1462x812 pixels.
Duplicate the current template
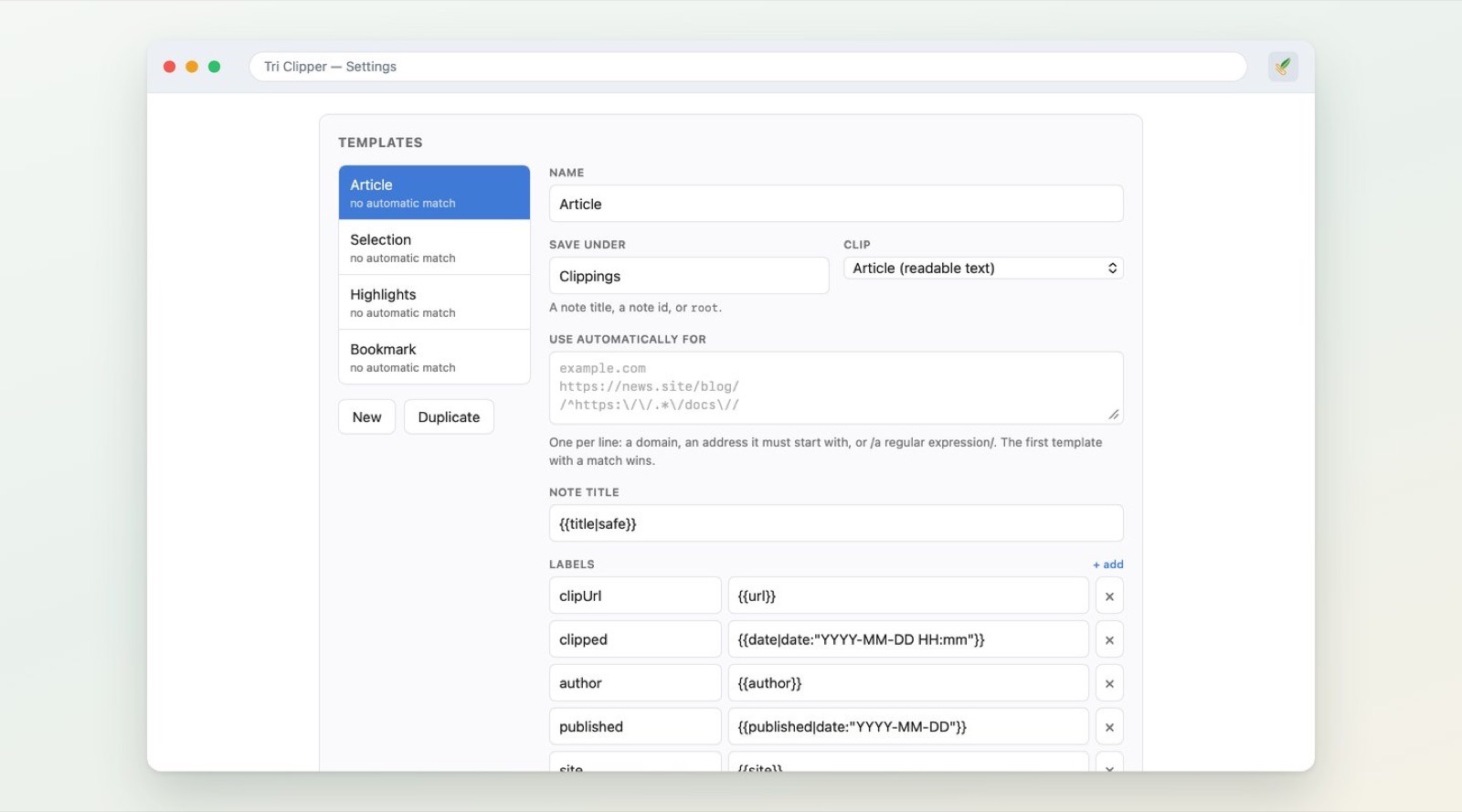click(x=449, y=417)
